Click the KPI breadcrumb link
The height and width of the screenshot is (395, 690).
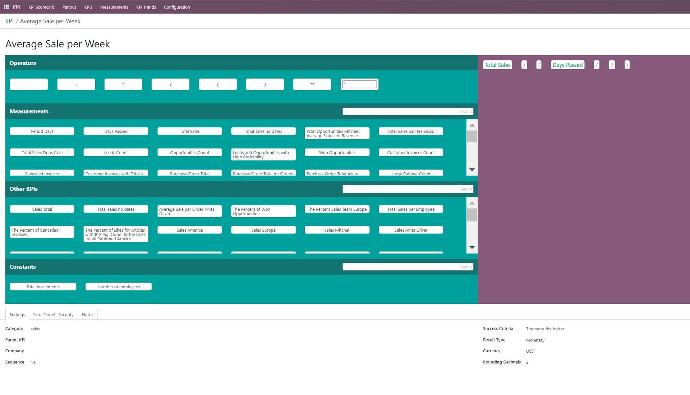9,21
